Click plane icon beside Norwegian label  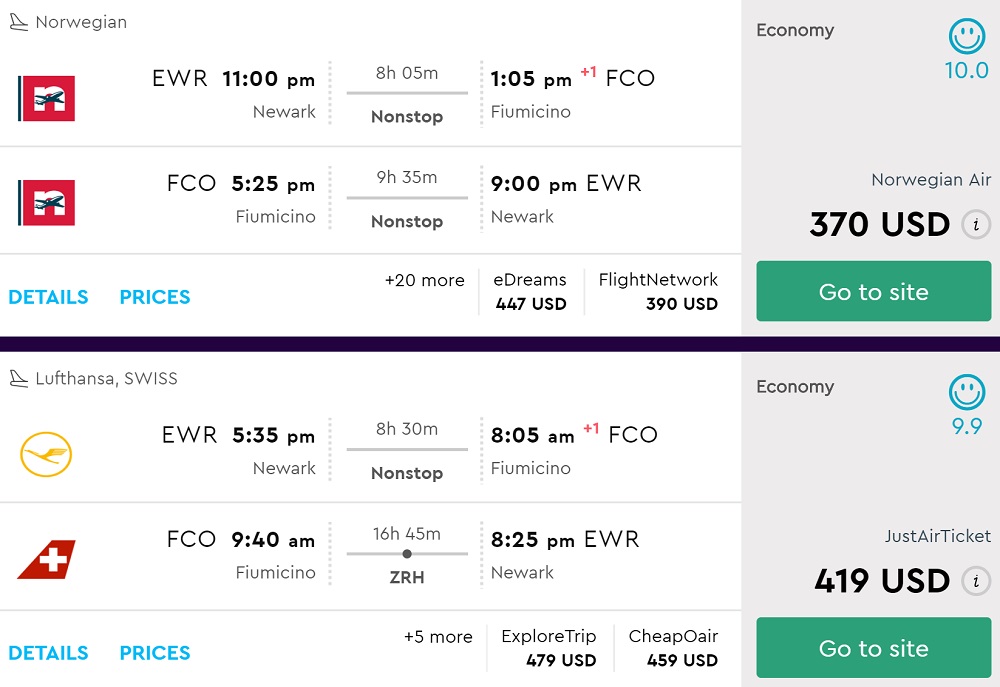pyautogui.click(x=18, y=22)
